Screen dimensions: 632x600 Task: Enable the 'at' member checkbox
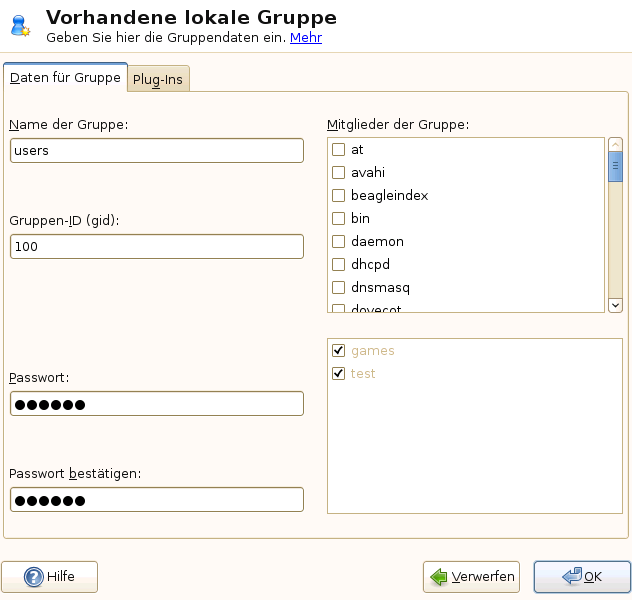339,150
